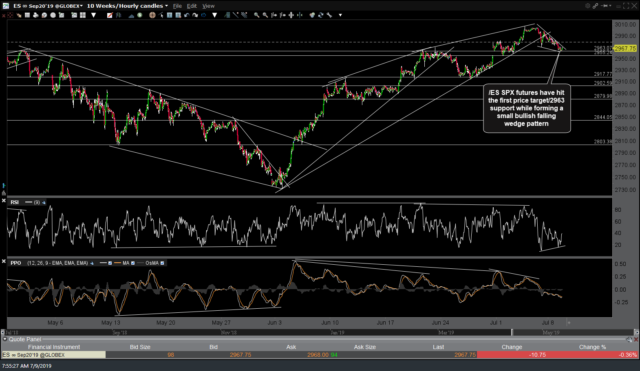The height and width of the screenshot is (371, 640).
Task: Click the teal data table icon
Action: tap(170, 15)
